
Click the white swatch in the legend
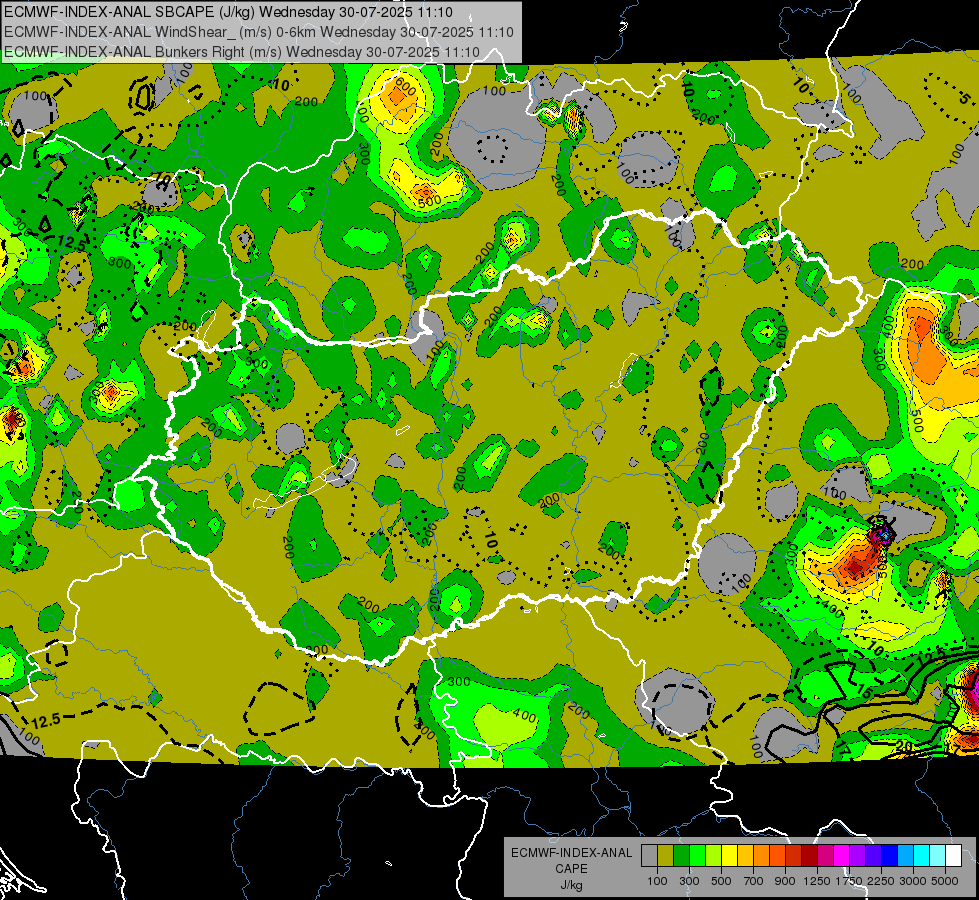pos(954,856)
